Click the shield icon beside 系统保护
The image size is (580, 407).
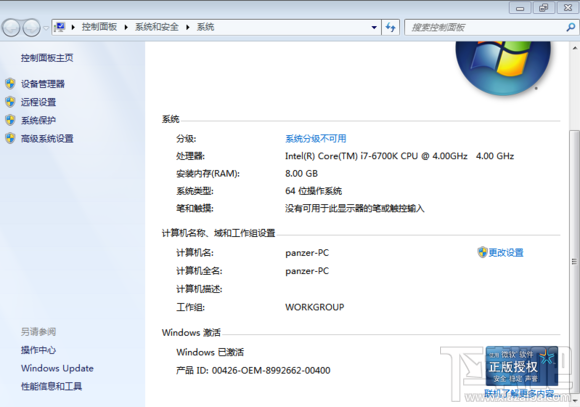point(10,120)
